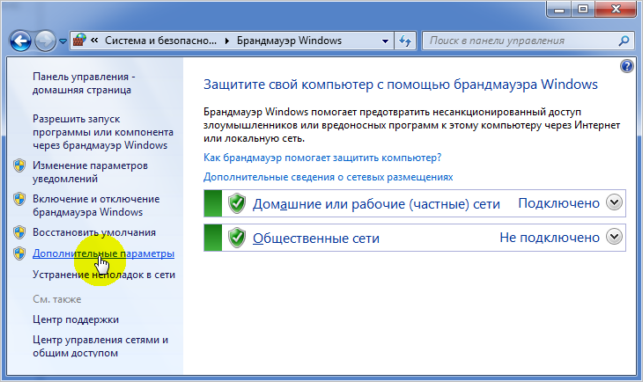The height and width of the screenshot is (382, 643).
Task: Click 'Подключено' status text
Action: click(x=559, y=203)
